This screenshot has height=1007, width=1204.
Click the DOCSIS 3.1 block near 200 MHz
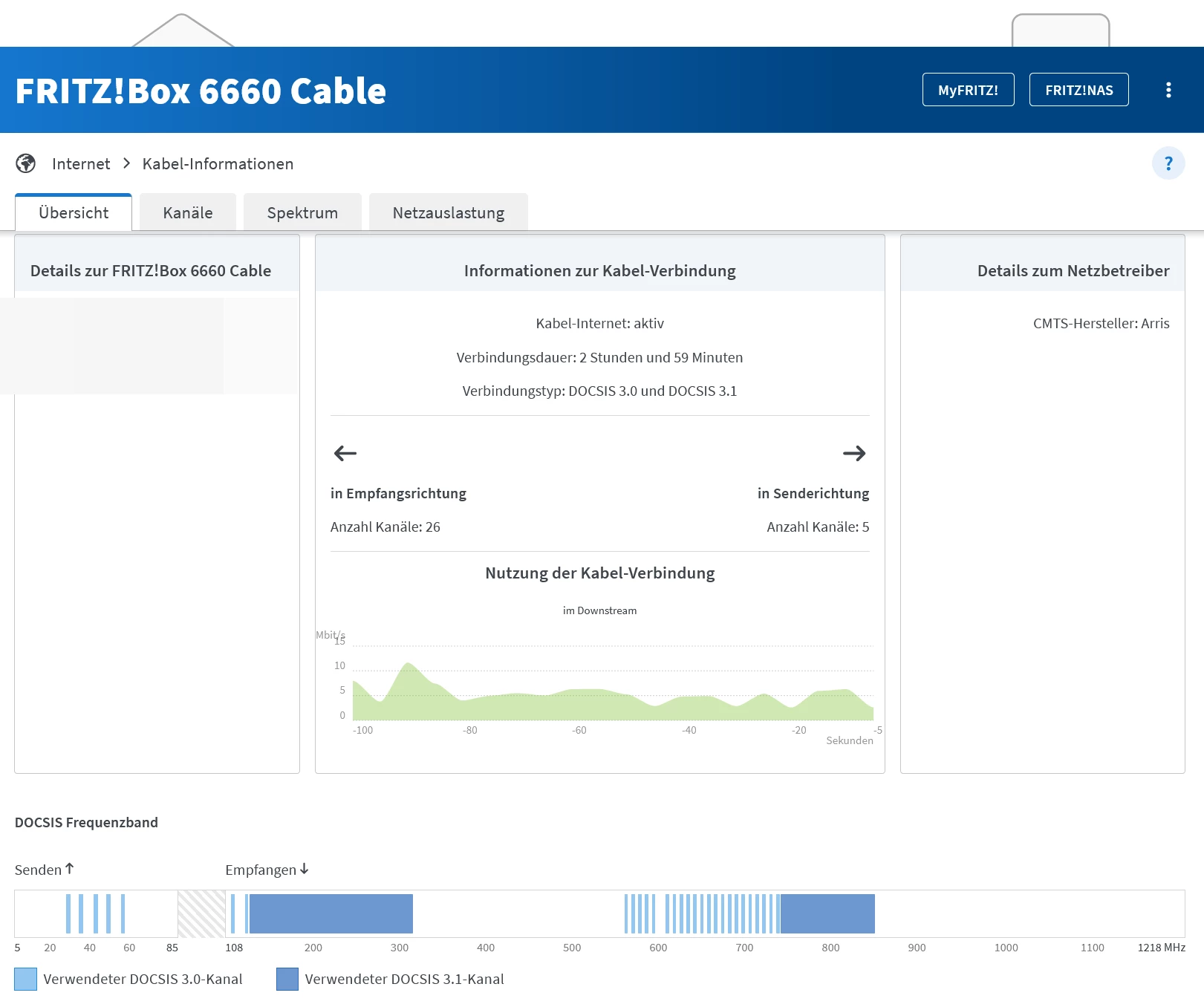(x=331, y=913)
